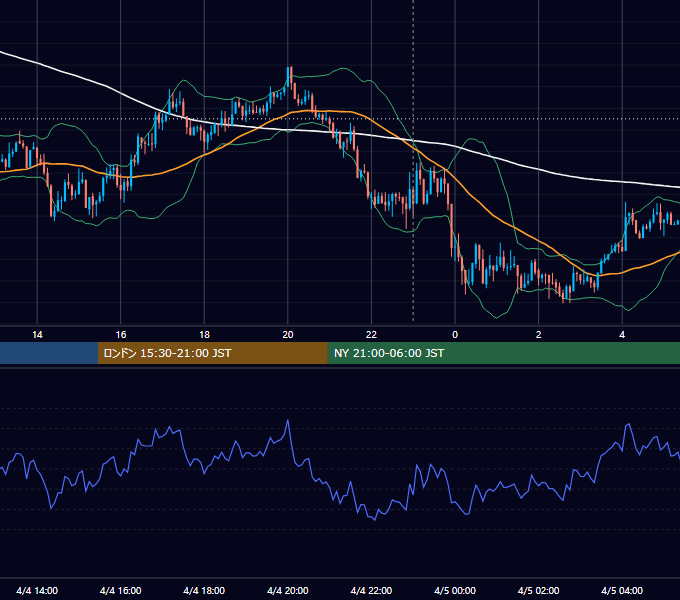Click the 4/5 00:00 date label
680x600 pixels.
pyautogui.click(x=455, y=590)
